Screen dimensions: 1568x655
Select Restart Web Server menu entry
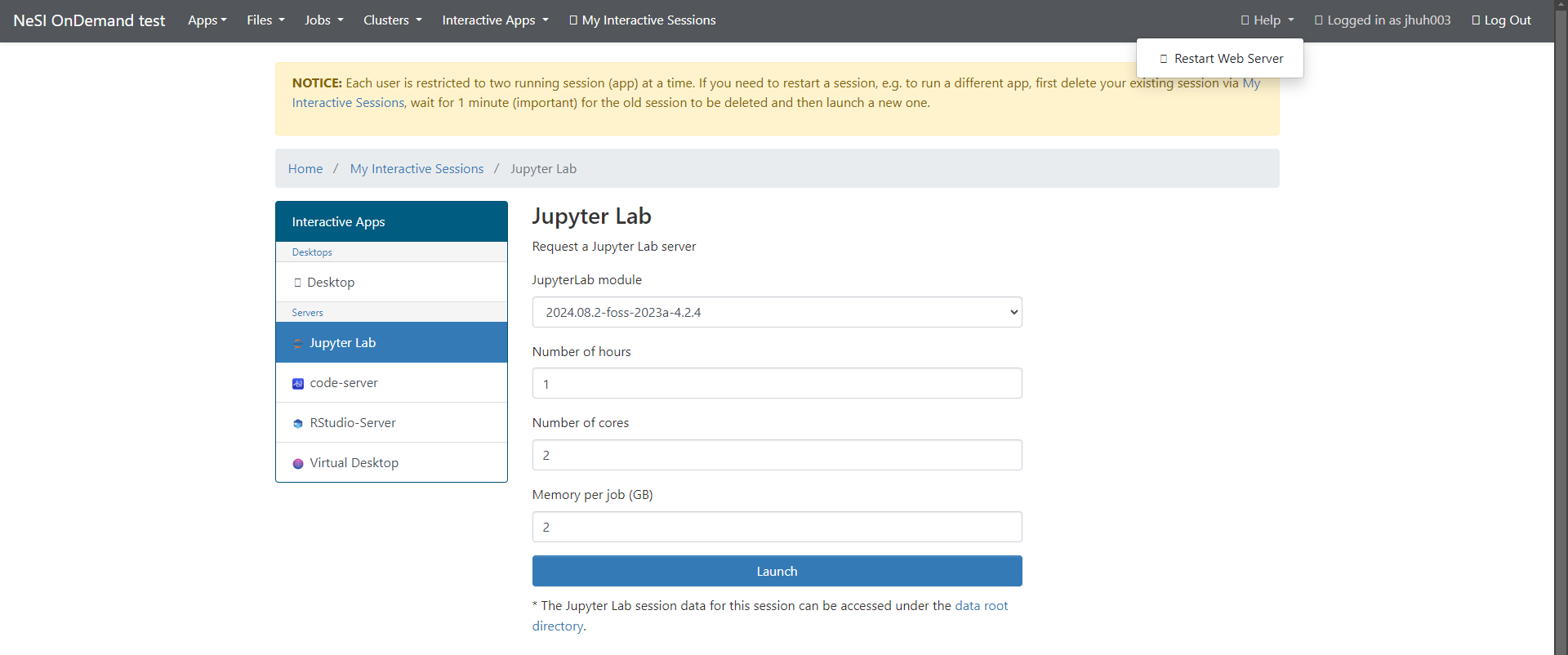click(1220, 59)
